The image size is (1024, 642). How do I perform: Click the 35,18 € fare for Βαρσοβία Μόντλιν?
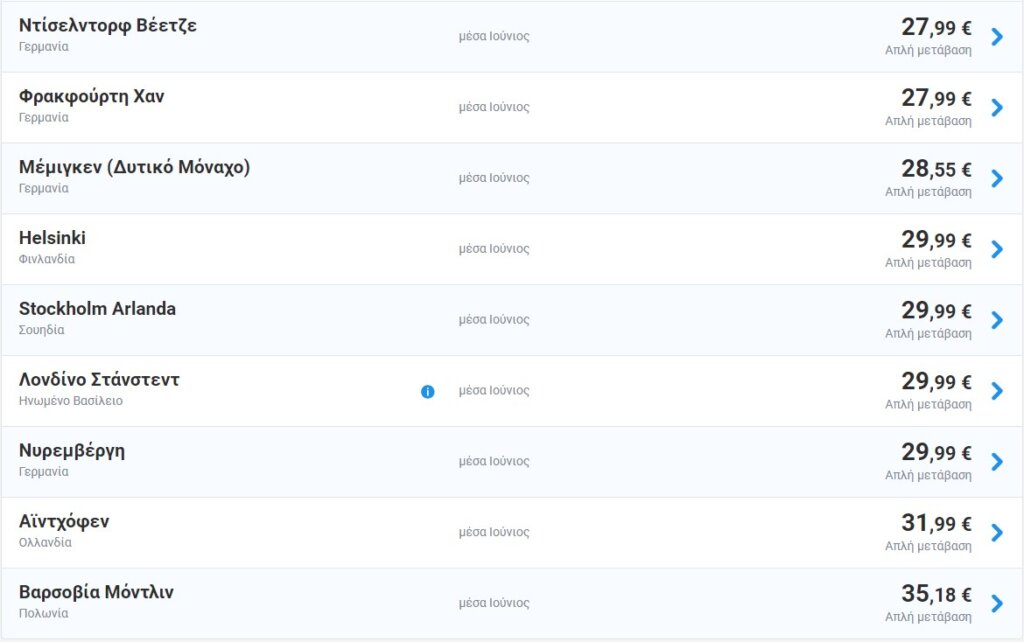936,594
